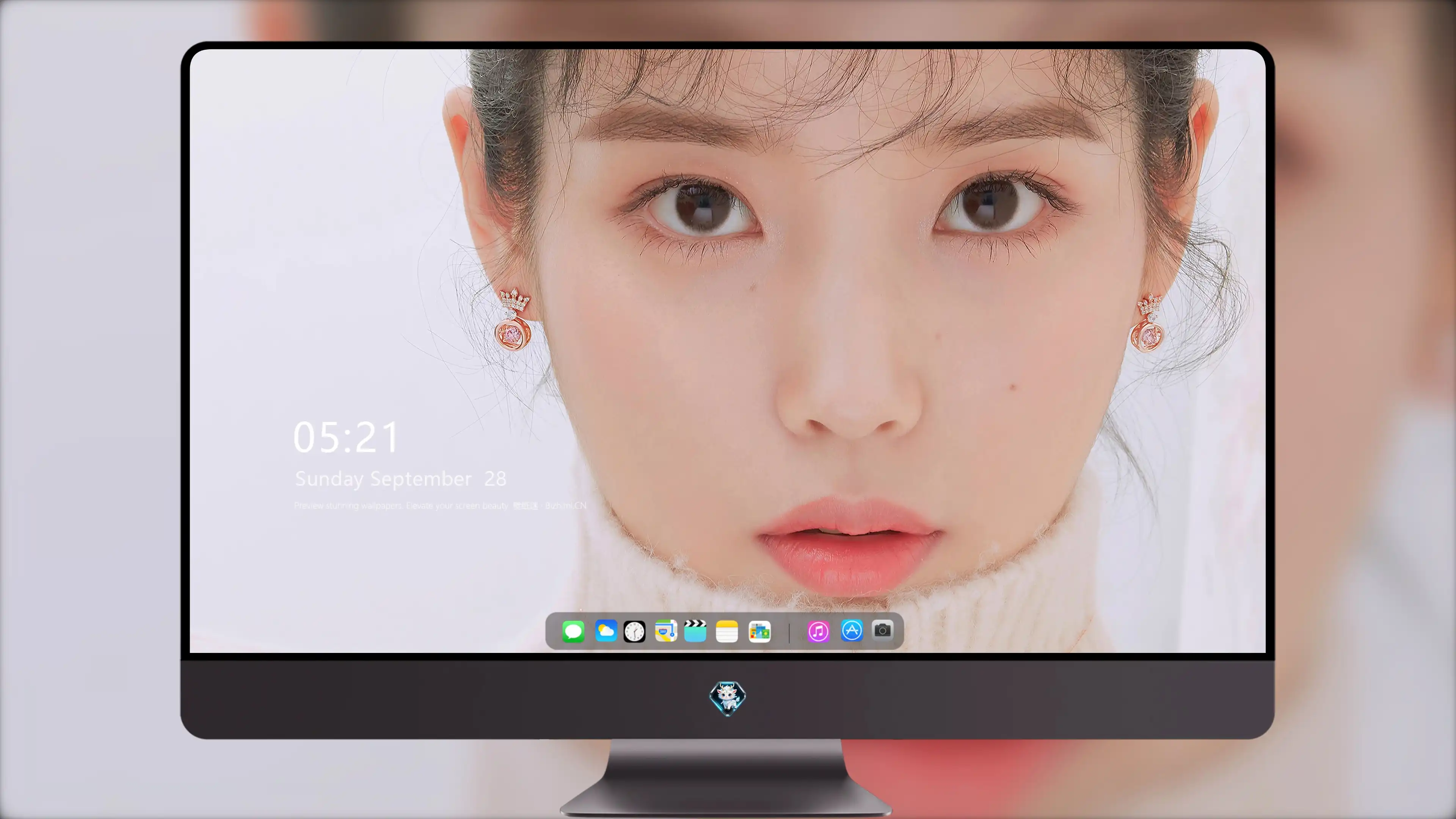Screen dimensions: 1456x819
Task: Open the photo collage app icon in dock
Action: [759, 631]
